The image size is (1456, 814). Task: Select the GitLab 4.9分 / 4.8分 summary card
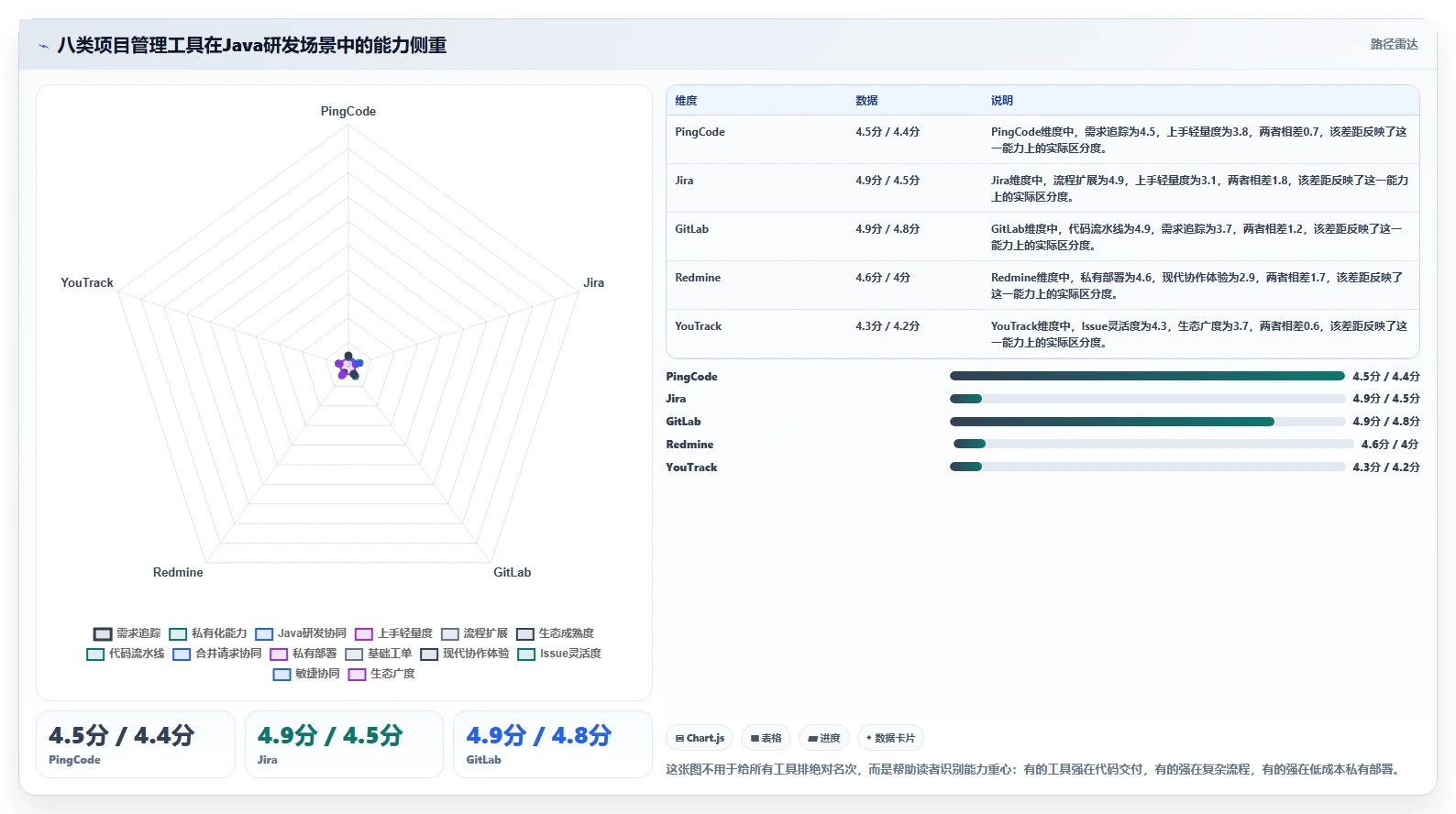click(x=553, y=744)
